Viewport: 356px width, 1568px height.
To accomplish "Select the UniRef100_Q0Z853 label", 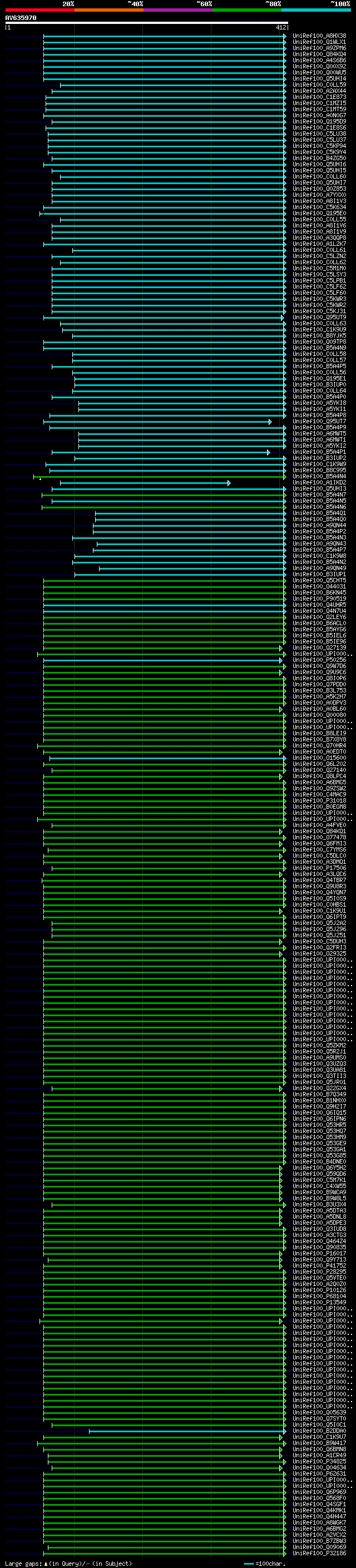I will click(x=319, y=189).
